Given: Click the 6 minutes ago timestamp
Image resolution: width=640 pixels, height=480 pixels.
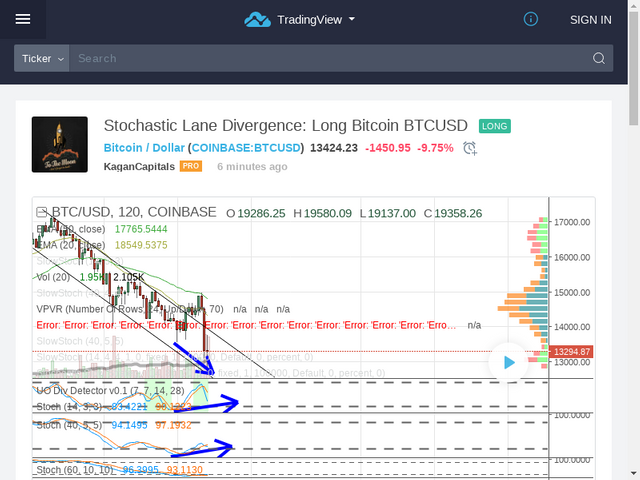Looking at the screenshot, I should click(x=252, y=167).
